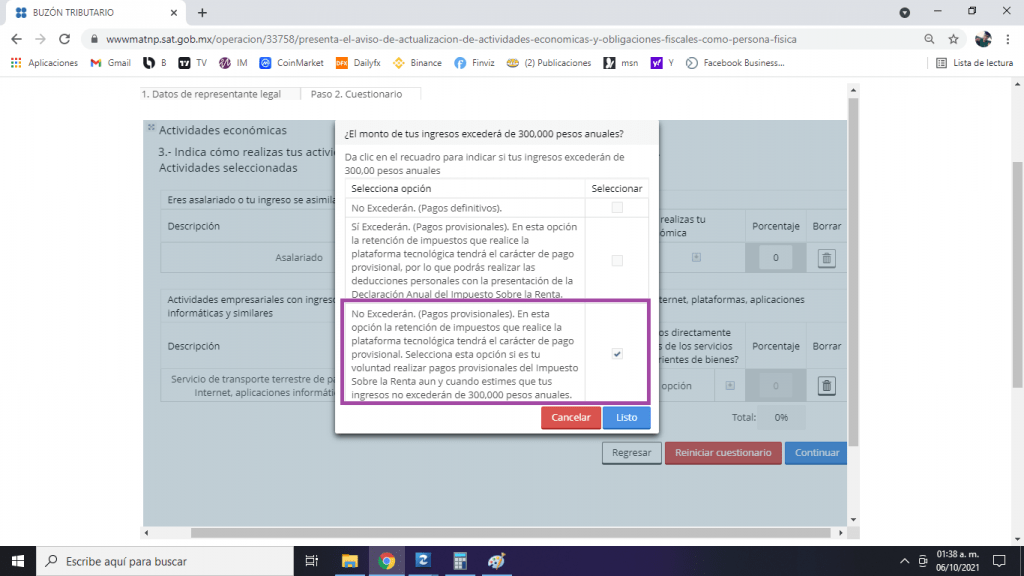Open a new browser tab
This screenshot has width=1024, height=576.
[202, 12]
